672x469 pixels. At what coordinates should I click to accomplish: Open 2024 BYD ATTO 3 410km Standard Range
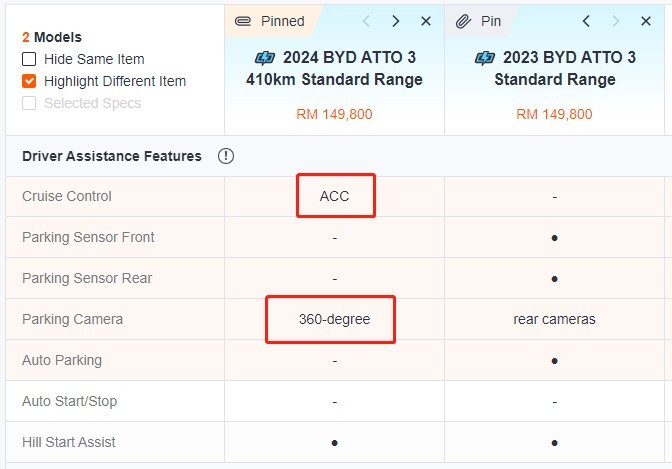point(334,68)
